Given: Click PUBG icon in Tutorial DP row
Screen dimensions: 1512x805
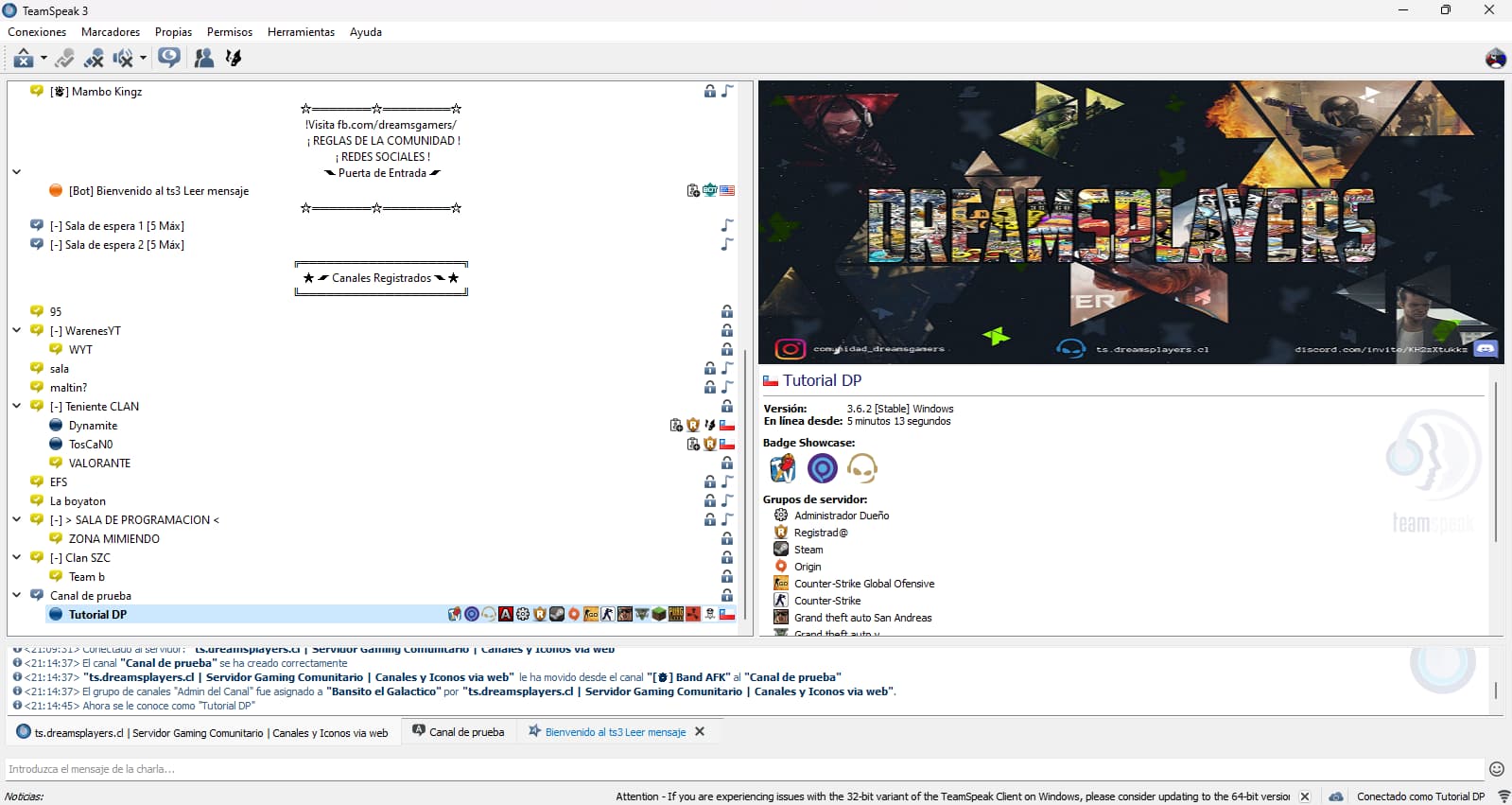Looking at the screenshot, I should 676,615.
